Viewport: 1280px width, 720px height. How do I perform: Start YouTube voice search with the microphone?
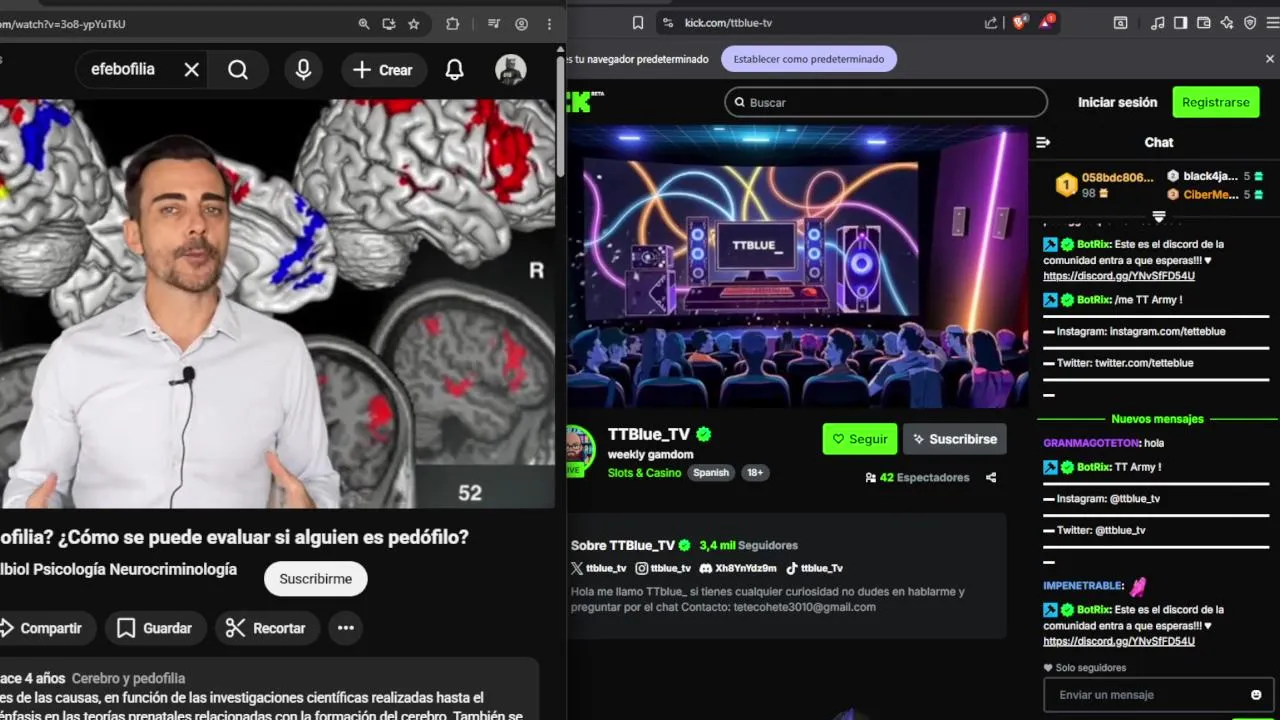tap(303, 70)
